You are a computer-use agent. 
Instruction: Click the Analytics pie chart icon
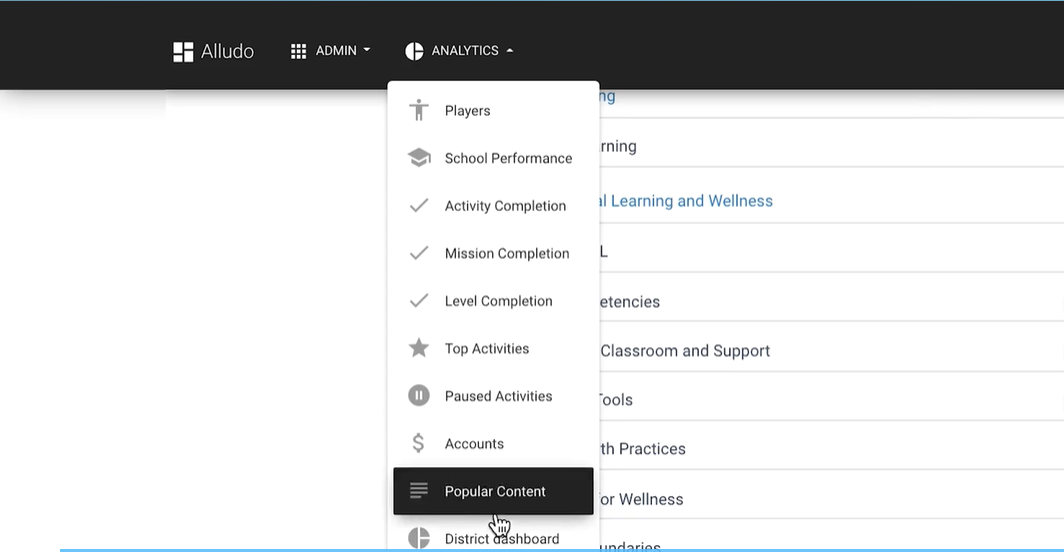pos(414,51)
